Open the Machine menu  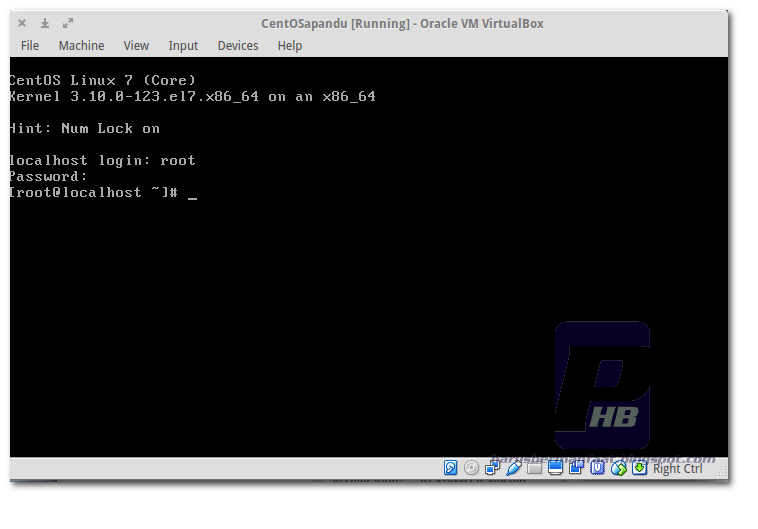click(x=81, y=45)
